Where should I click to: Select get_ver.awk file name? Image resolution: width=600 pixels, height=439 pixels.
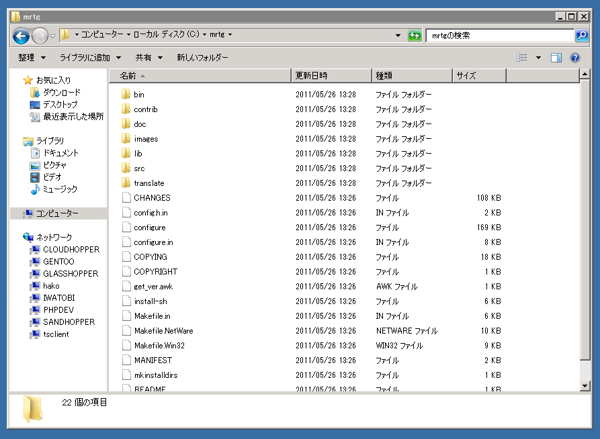click(x=153, y=286)
